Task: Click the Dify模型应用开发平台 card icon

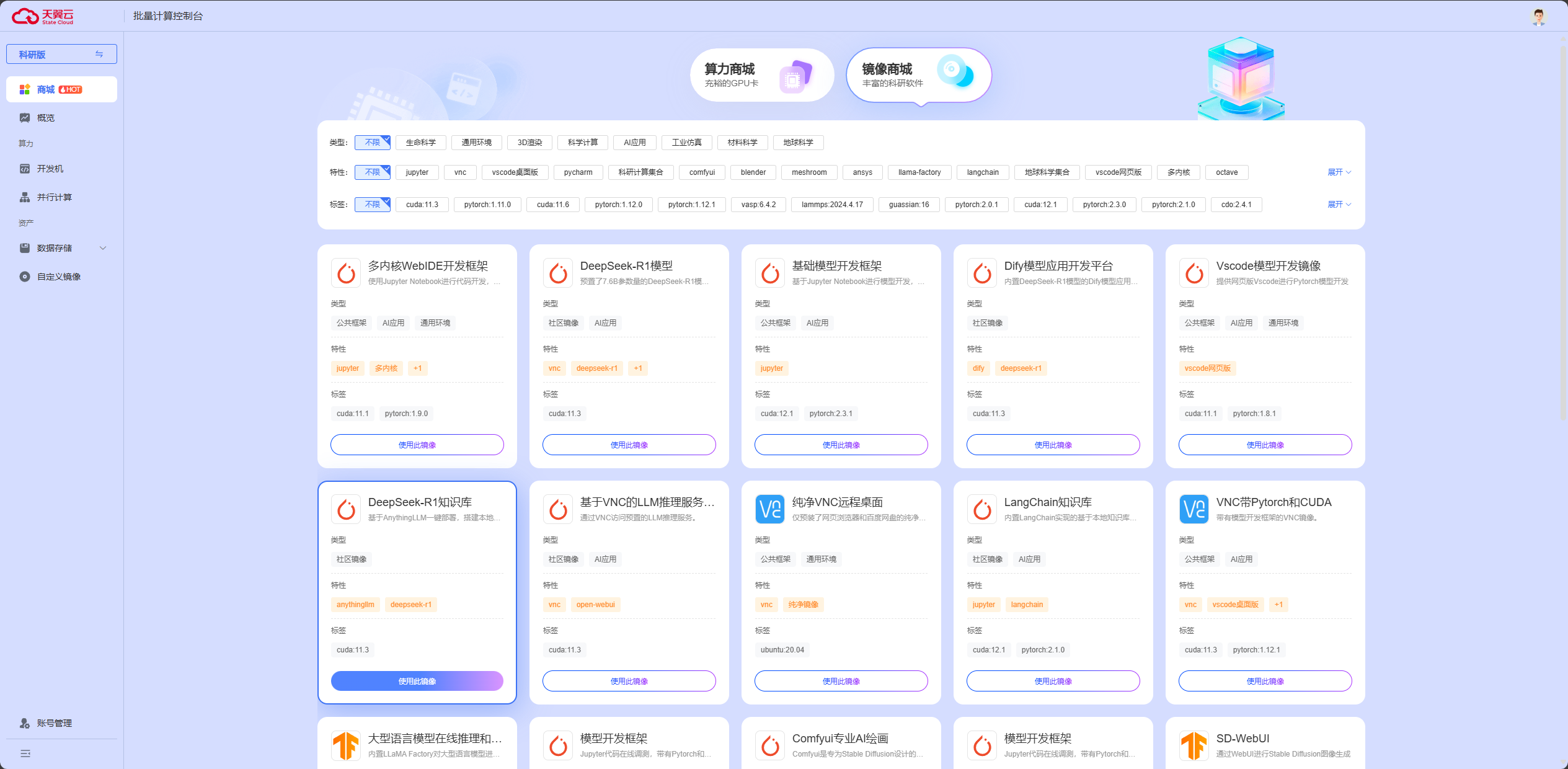Action: (982, 273)
